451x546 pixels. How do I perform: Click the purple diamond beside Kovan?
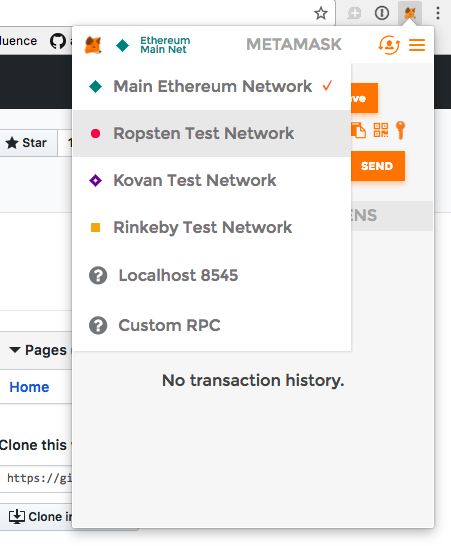tap(95, 180)
